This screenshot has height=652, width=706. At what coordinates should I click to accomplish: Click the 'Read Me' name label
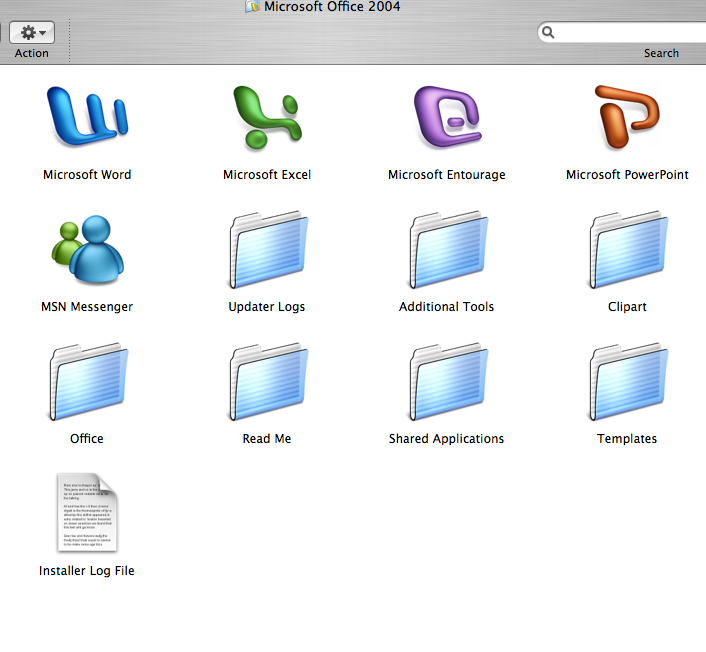tap(267, 439)
